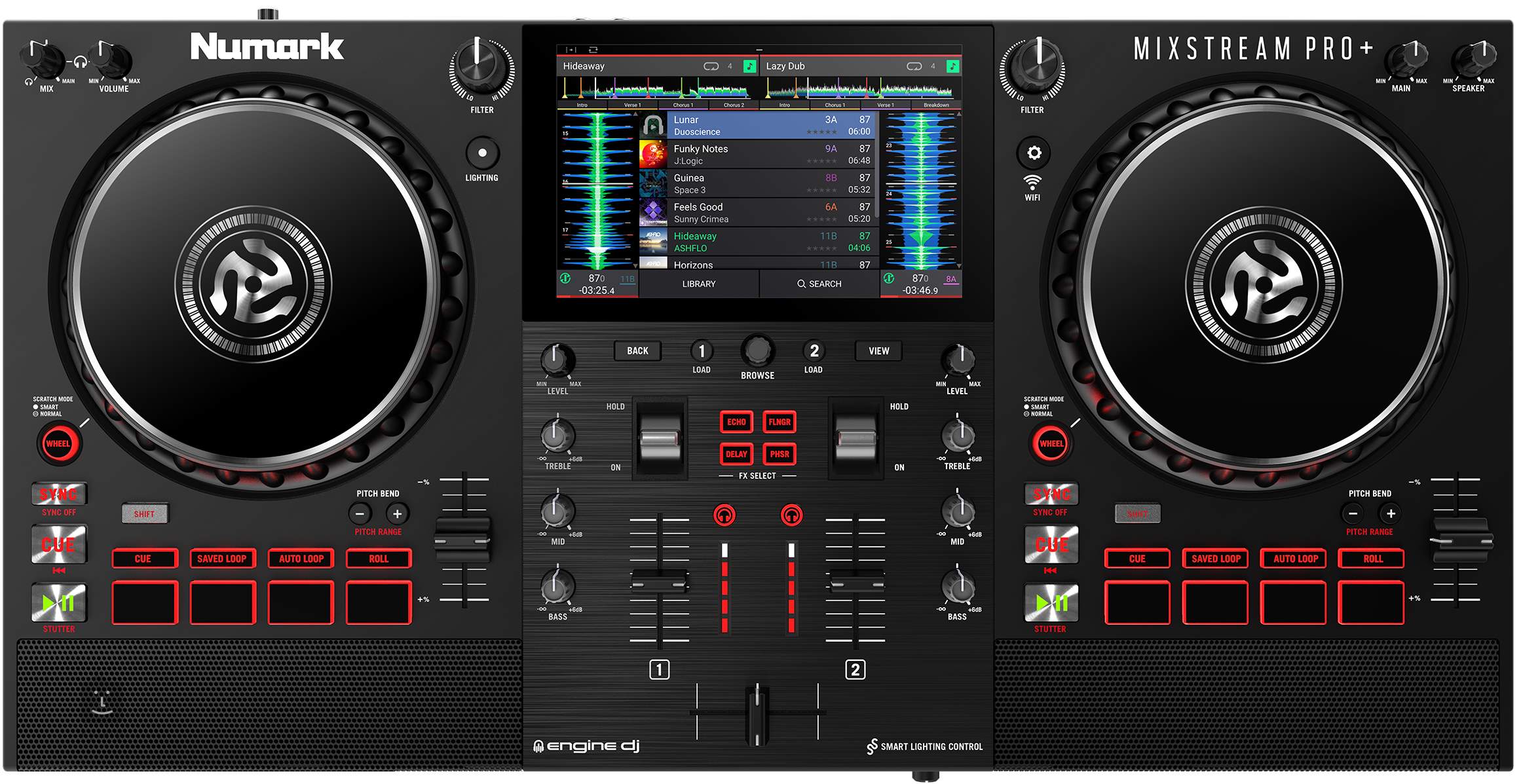Tap the Verse 1 section of Hideaway
This screenshot has height=784, width=1521.
pos(632,105)
